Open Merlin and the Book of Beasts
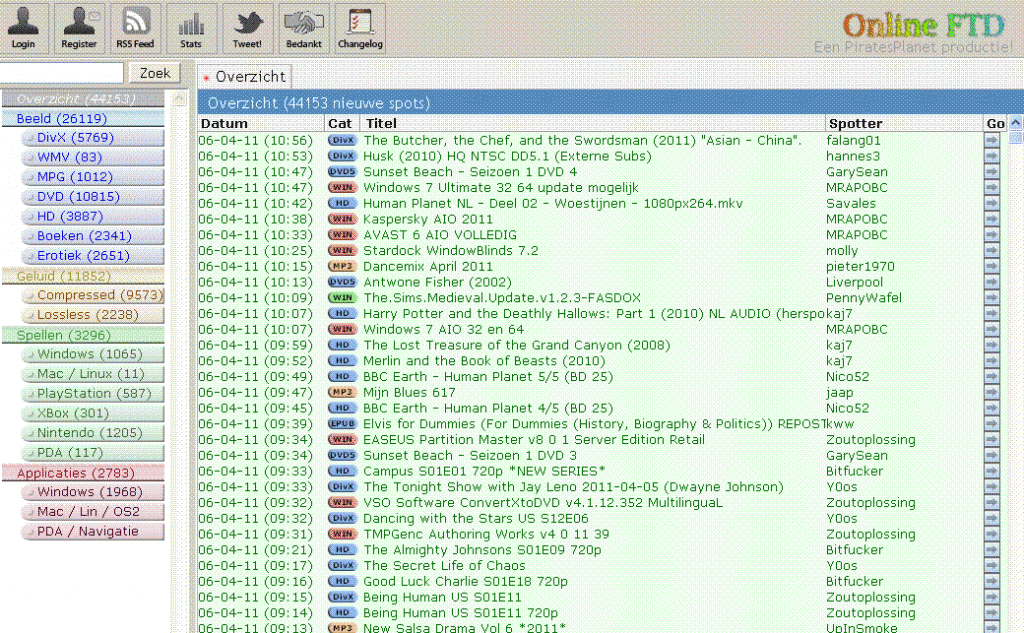 [484, 361]
